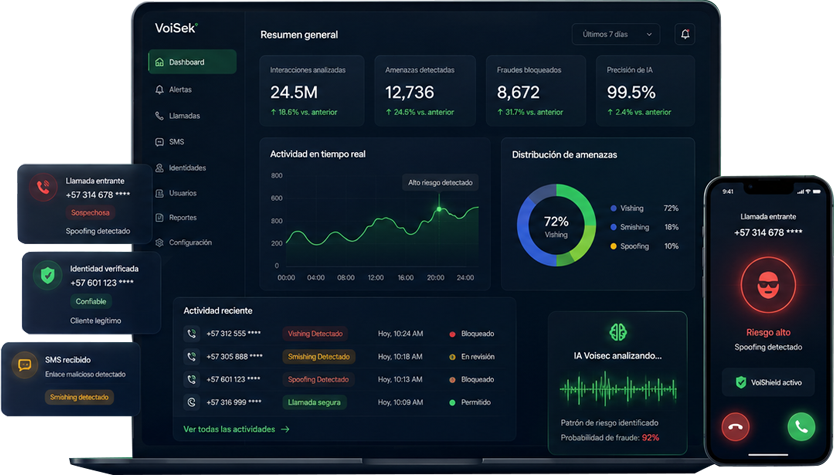Image resolution: width=834 pixels, height=475 pixels.
Task: Click the Configuración gear icon
Action: 159,243
